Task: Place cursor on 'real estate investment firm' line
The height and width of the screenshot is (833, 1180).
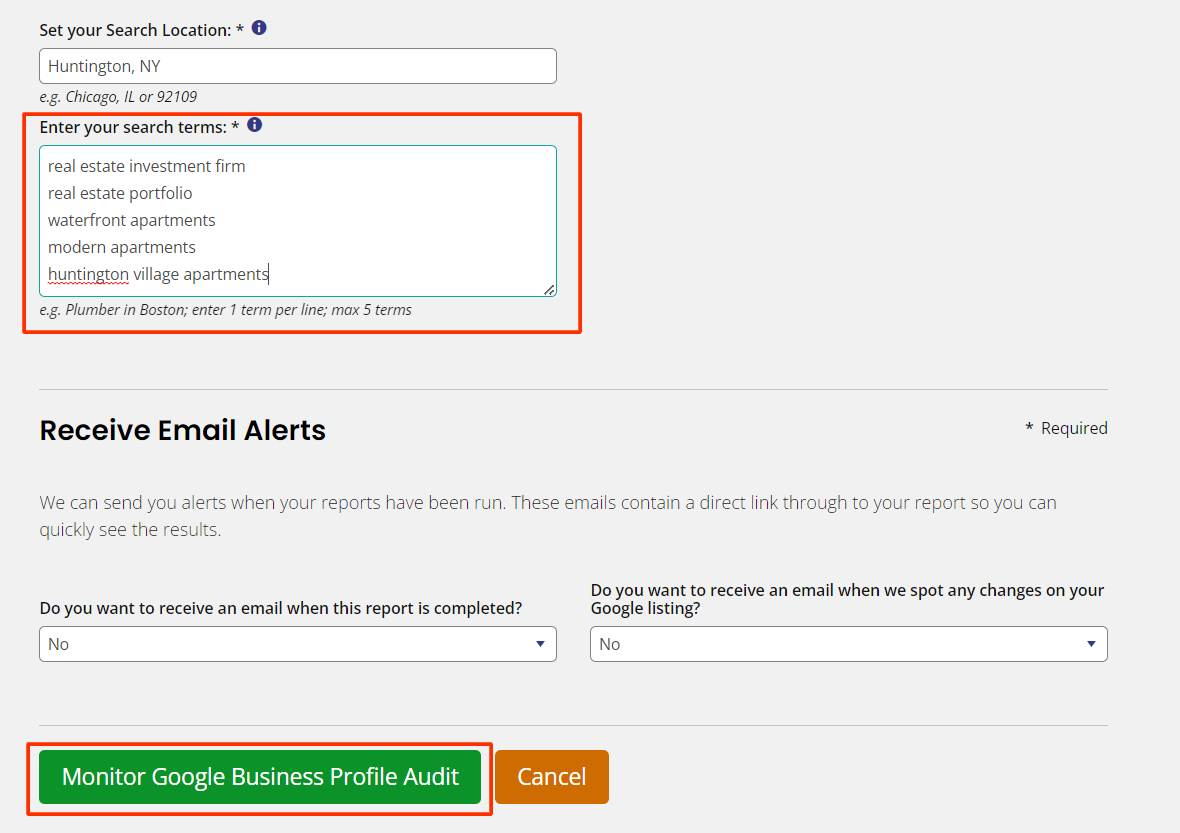Action: point(147,166)
